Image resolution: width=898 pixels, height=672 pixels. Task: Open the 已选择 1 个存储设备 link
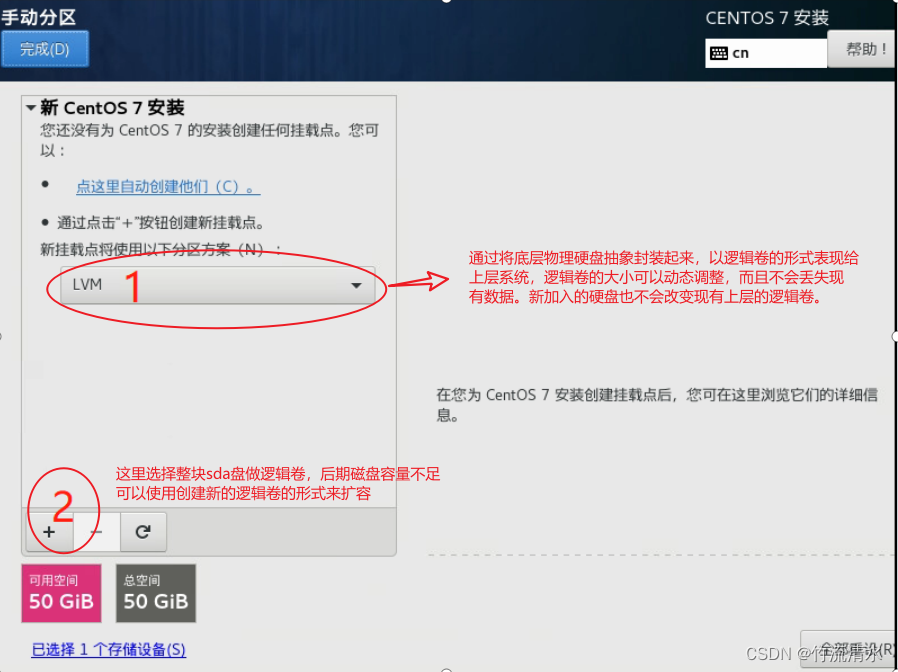108,650
